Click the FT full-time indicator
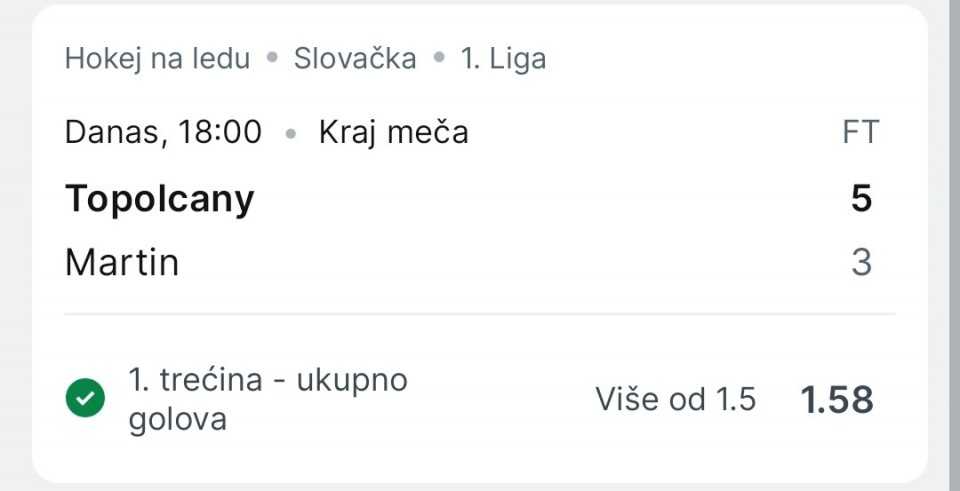 coord(860,132)
